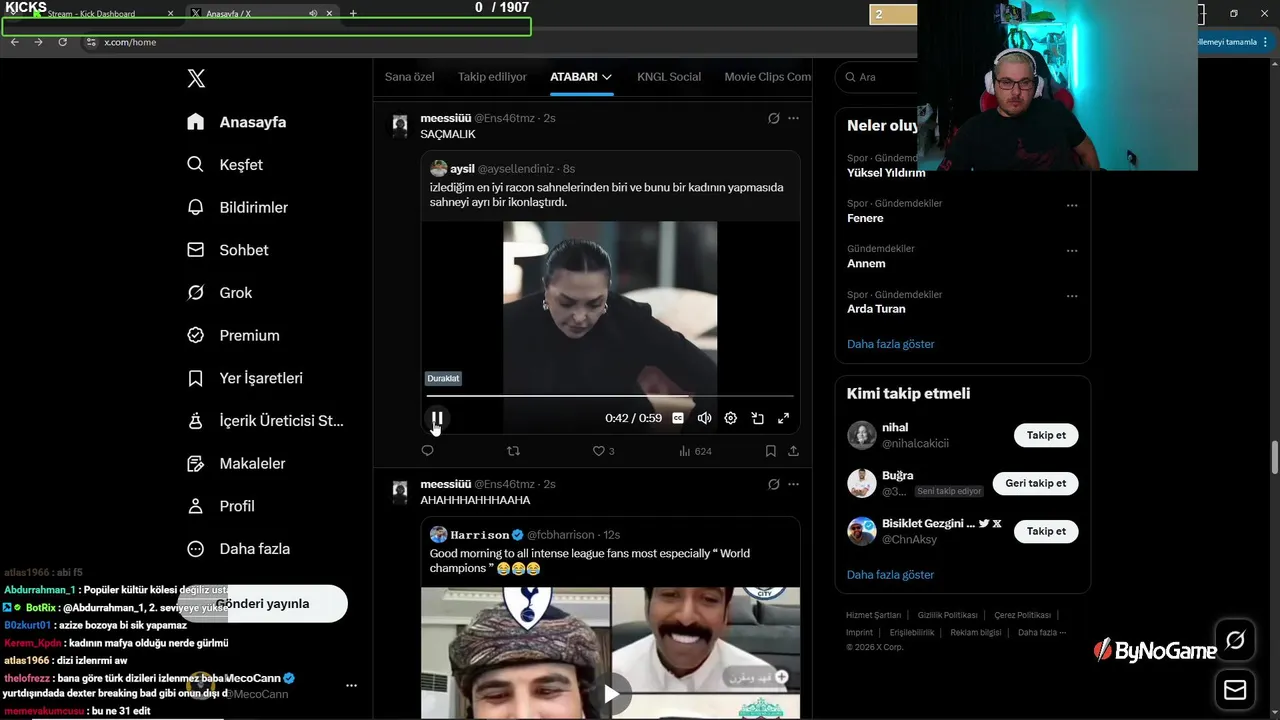Viewport: 1280px width, 720px height.
Task: Show more suggestions under Kimi takip etmeli
Action: point(890,575)
